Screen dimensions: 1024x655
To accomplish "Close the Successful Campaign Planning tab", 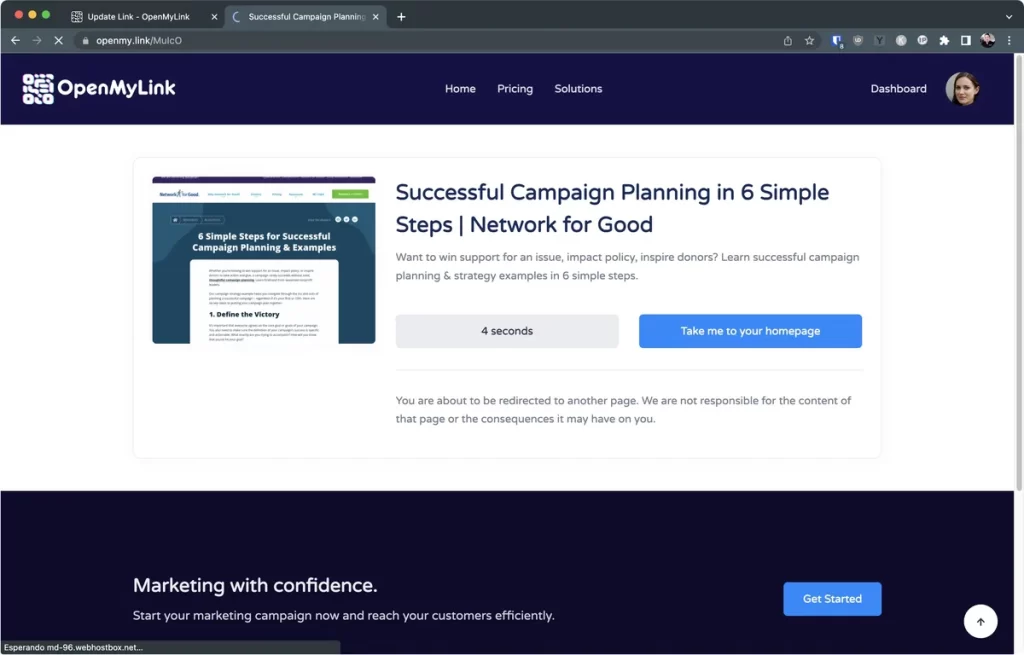I will pos(376,17).
